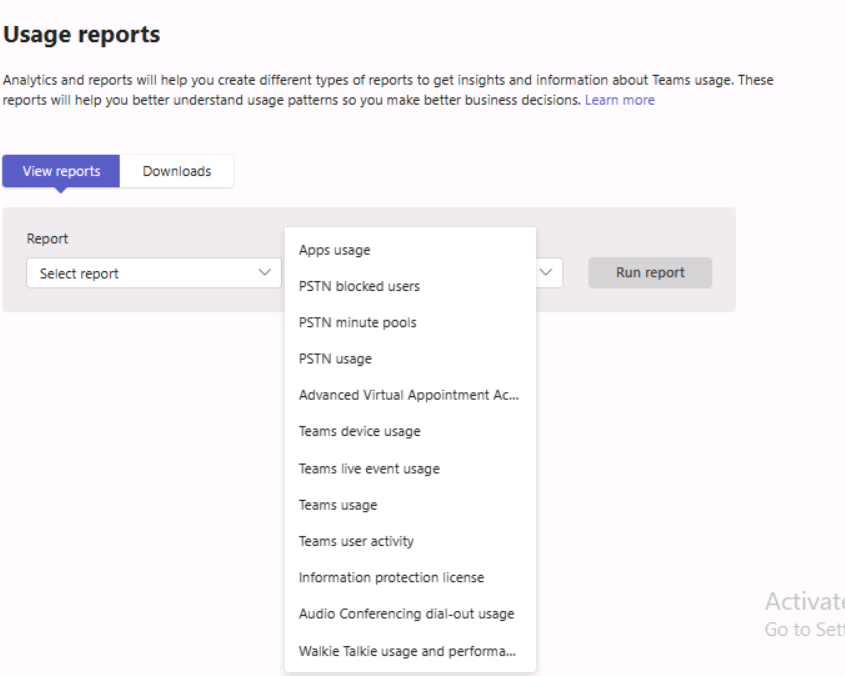Select Information protection license option
Image resolution: width=845 pixels, height=676 pixels.
[x=384, y=577]
